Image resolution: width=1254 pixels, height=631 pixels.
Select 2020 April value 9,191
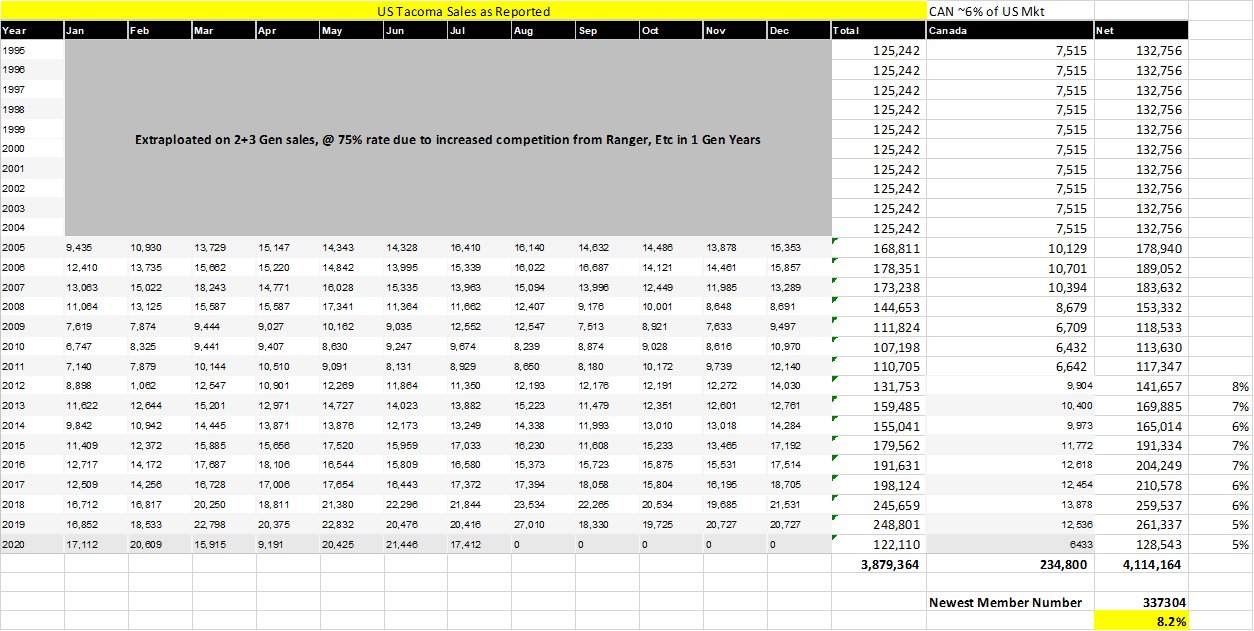[x=287, y=544]
